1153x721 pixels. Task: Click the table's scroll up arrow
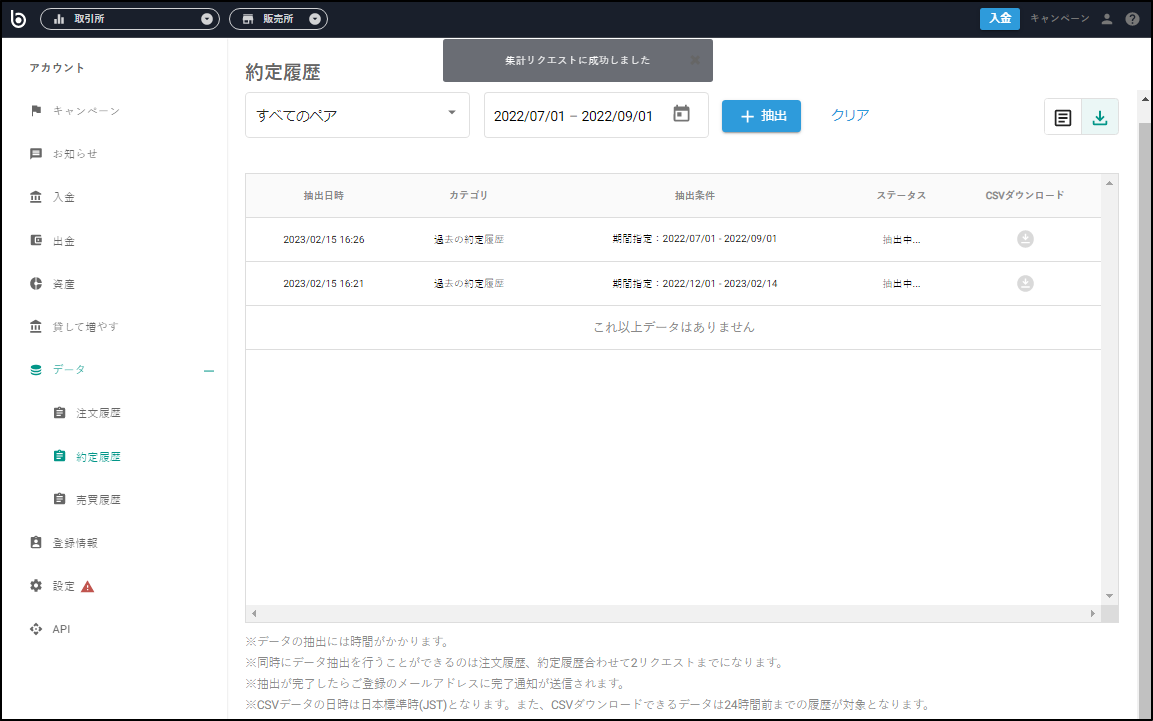coord(1110,183)
